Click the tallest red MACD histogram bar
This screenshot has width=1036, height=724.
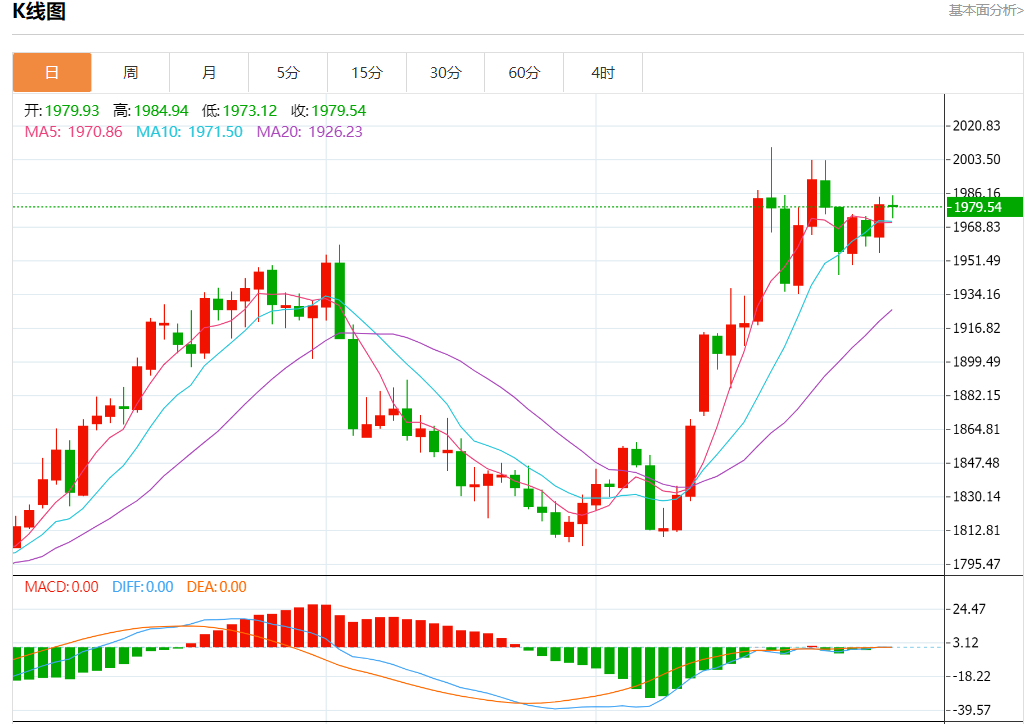click(x=312, y=626)
